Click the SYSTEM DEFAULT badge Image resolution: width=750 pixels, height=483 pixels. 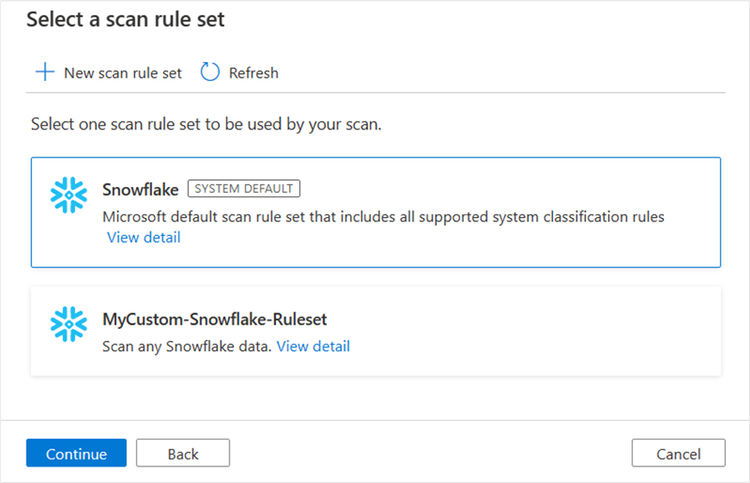click(x=244, y=189)
